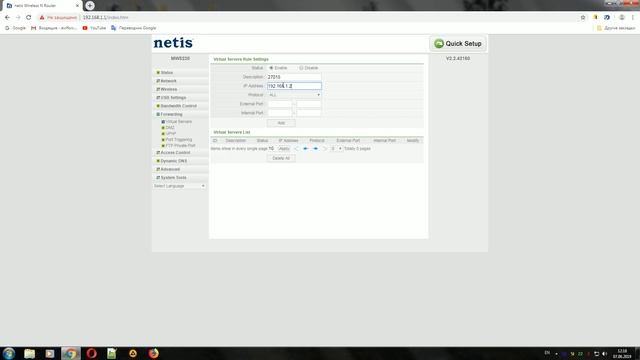Open the page number dropdown
This screenshot has width=640, height=360.
point(336,149)
